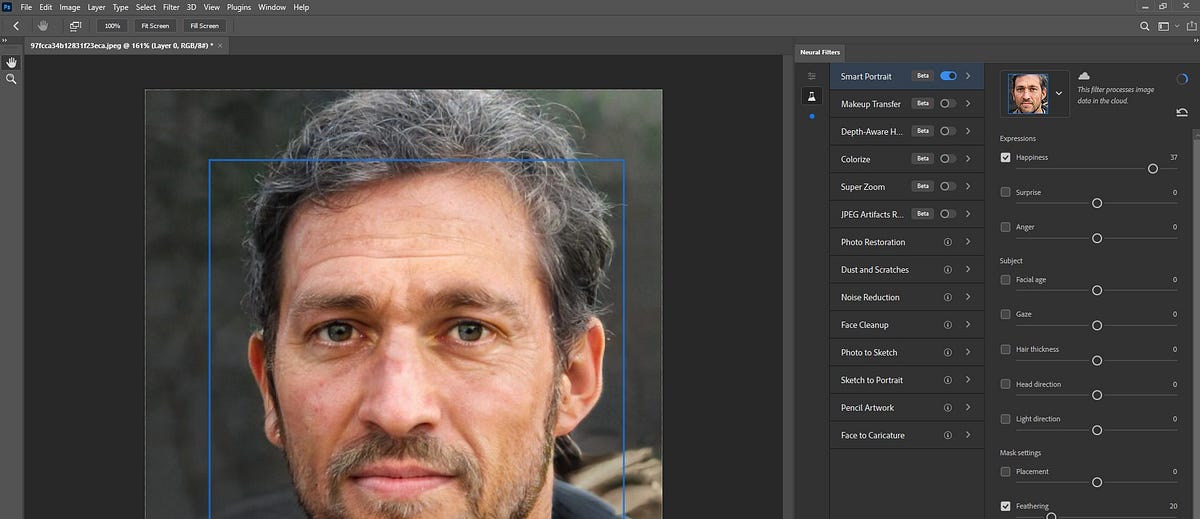Uncheck the Happiness checkbox
Screen dimensions: 1200x519
(1005, 157)
